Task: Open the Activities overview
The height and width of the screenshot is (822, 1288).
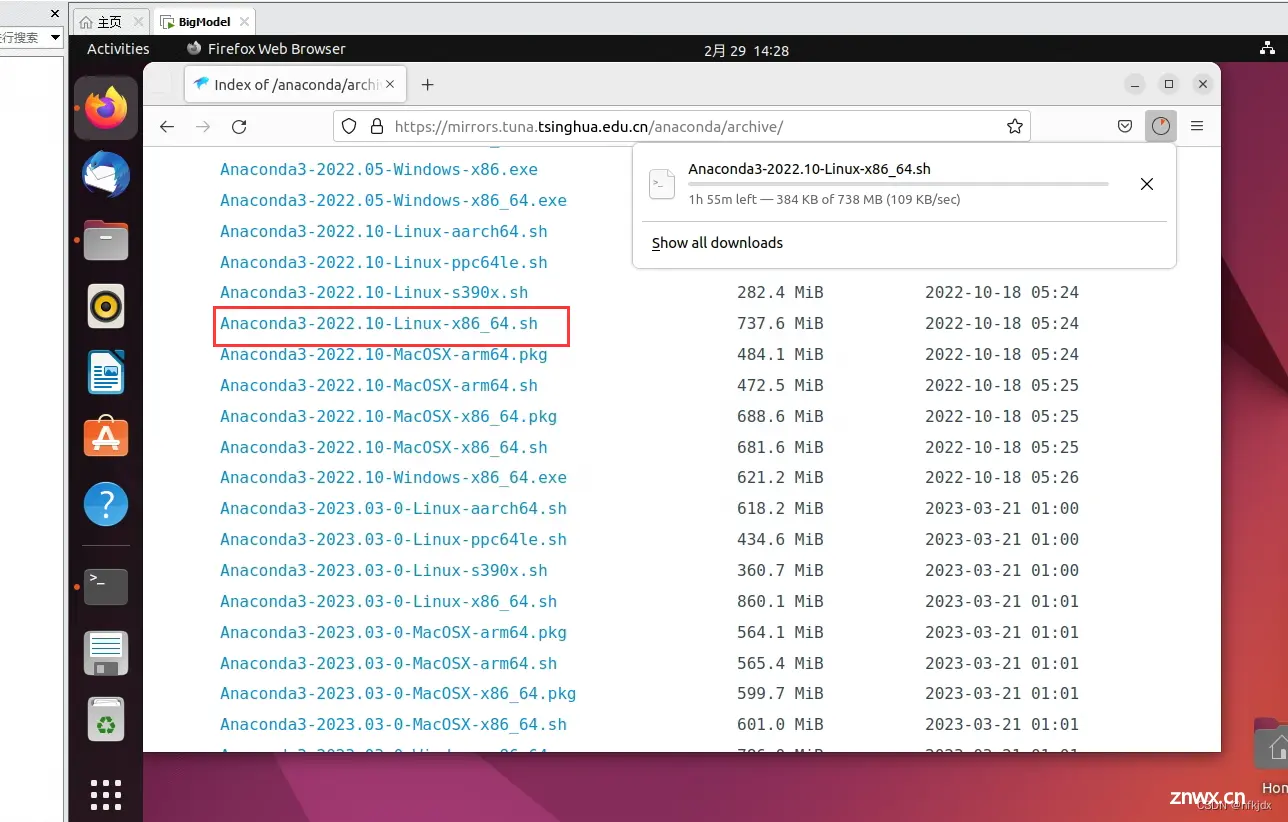Action: pyautogui.click(x=118, y=49)
